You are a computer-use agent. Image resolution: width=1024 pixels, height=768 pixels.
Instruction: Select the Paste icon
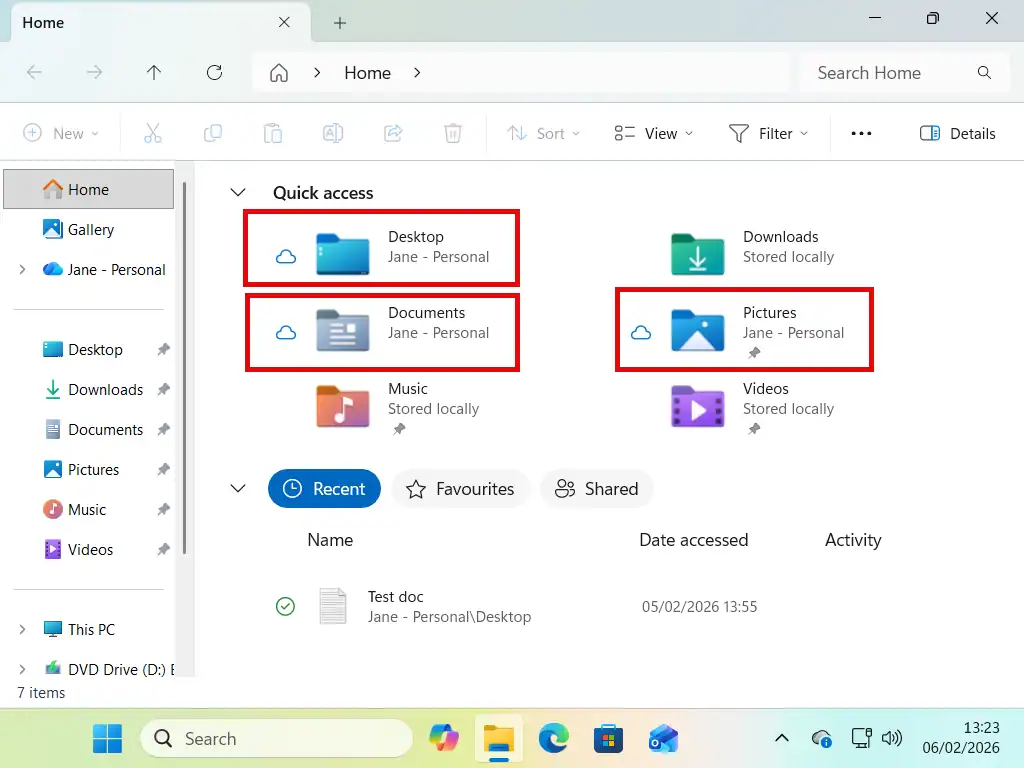tap(273, 132)
